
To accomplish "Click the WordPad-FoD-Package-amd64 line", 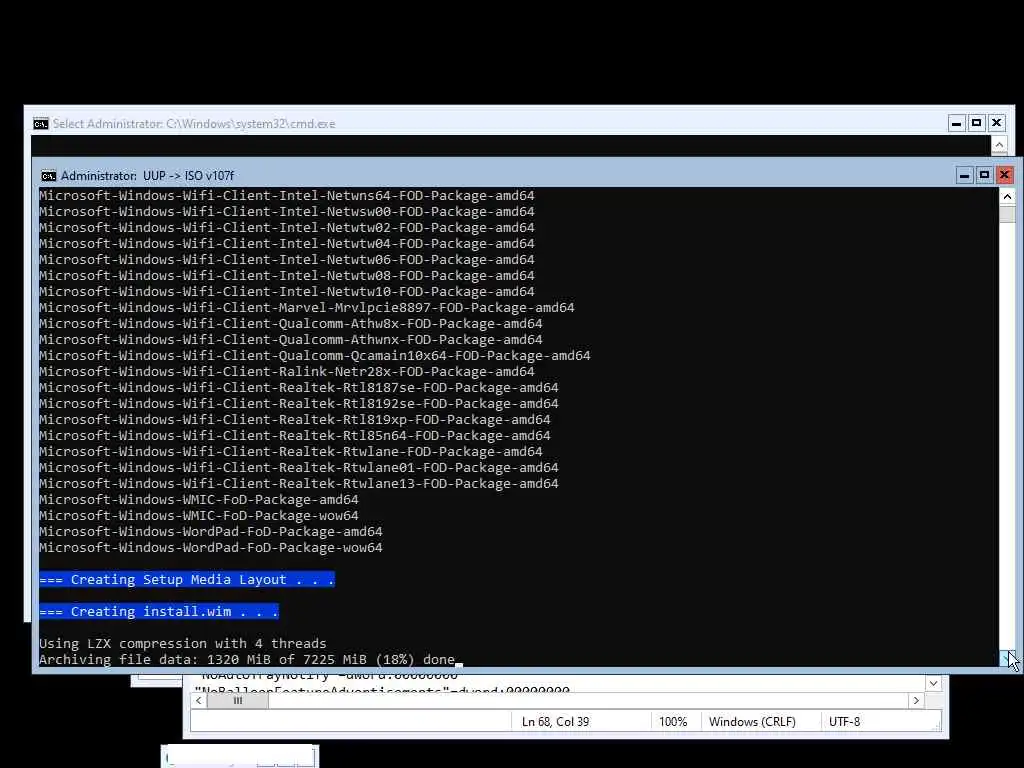I will tap(211, 532).
